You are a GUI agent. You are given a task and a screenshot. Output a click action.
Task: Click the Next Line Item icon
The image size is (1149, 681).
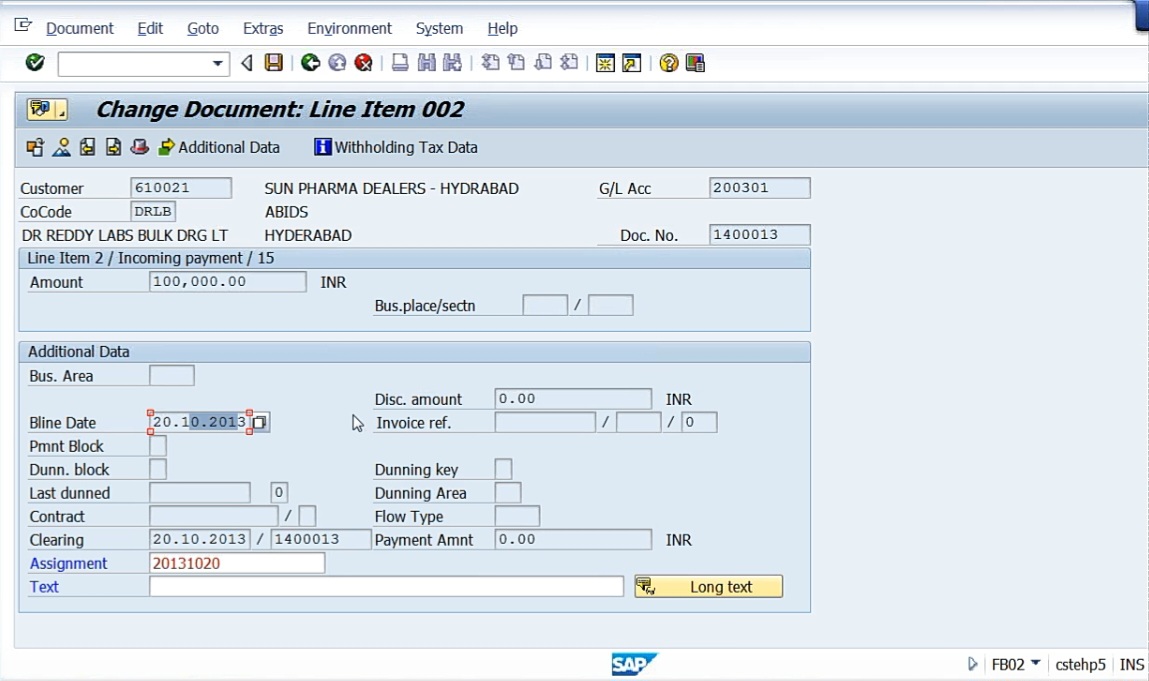pyautogui.click(x=113, y=147)
